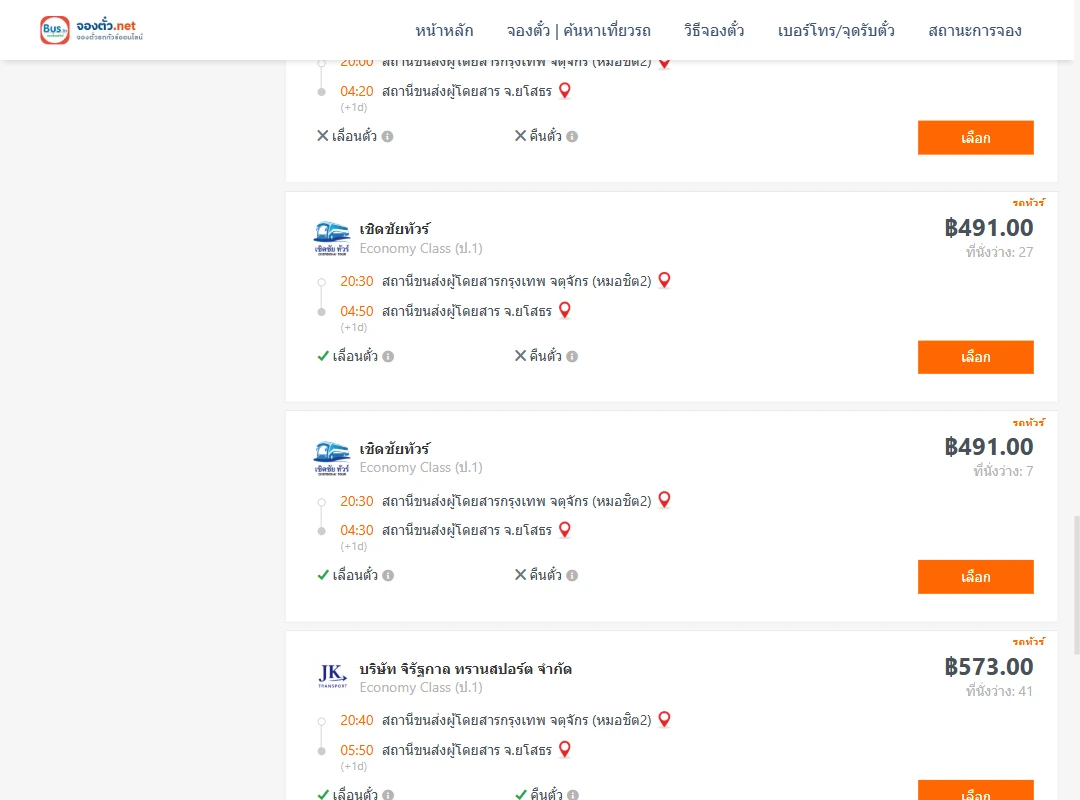Show เลื่อนตั๋ว info icon on trip arriving 04:50
Image resolution: width=1080 pixels, height=800 pixels.
point(388,356)
